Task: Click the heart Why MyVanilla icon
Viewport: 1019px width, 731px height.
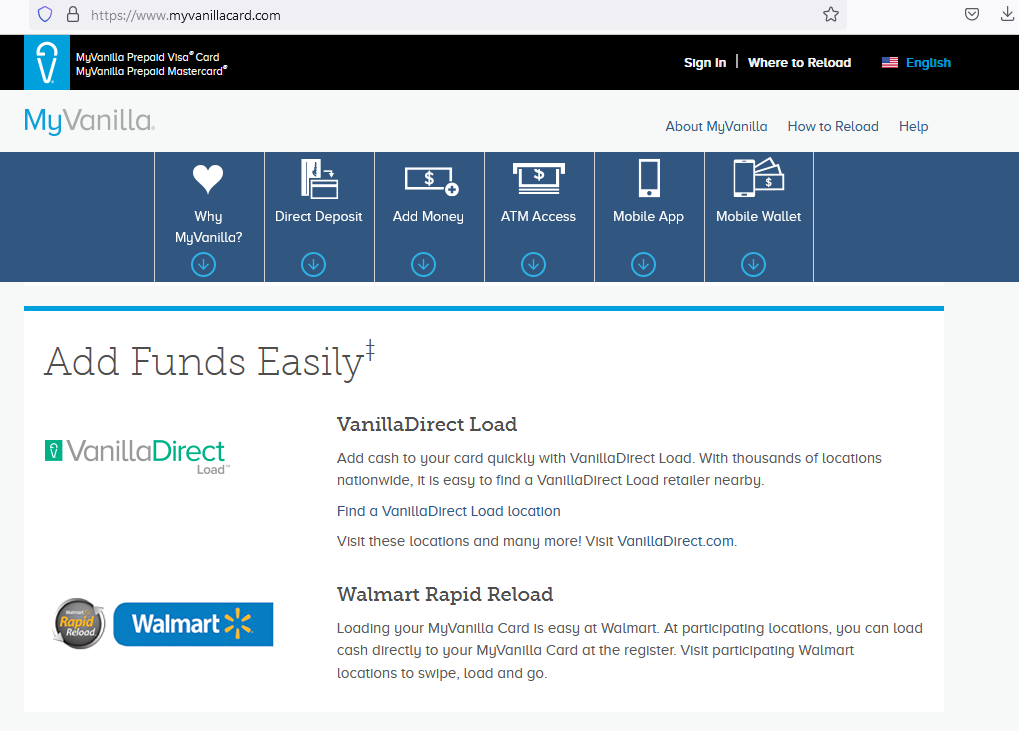Action: (x=208, y=179)
